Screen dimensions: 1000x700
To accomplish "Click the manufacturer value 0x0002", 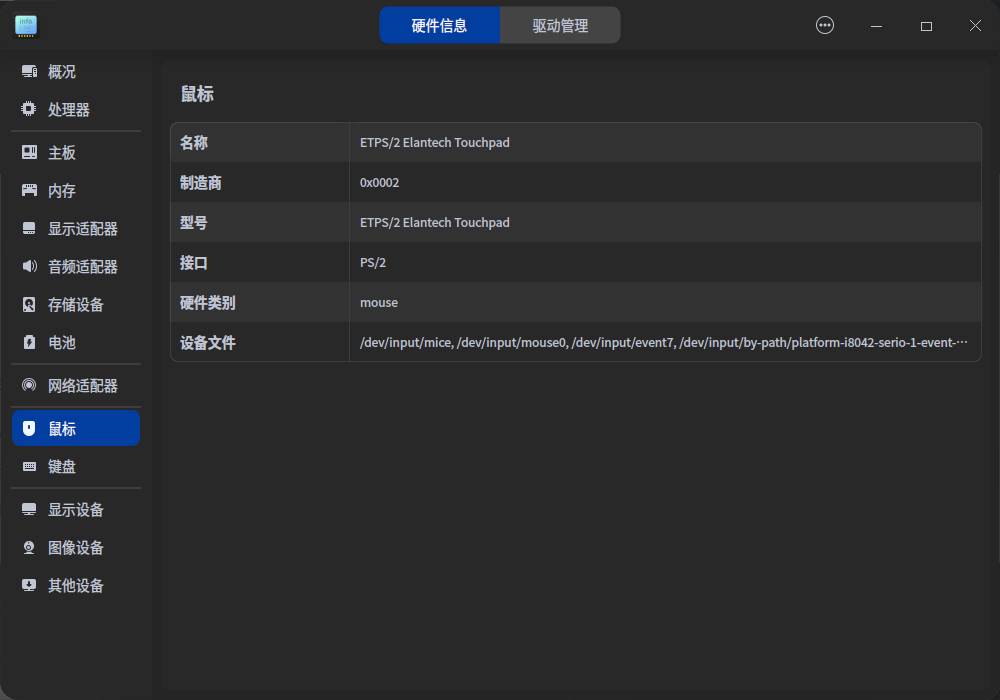I will pos(379,183).
